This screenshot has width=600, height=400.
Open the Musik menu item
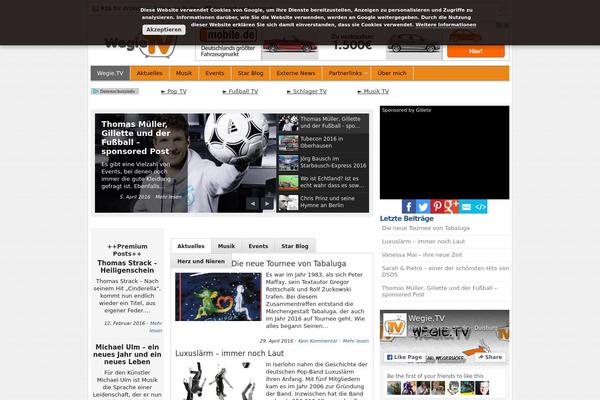pyautogui.click(x=184, y=73)
